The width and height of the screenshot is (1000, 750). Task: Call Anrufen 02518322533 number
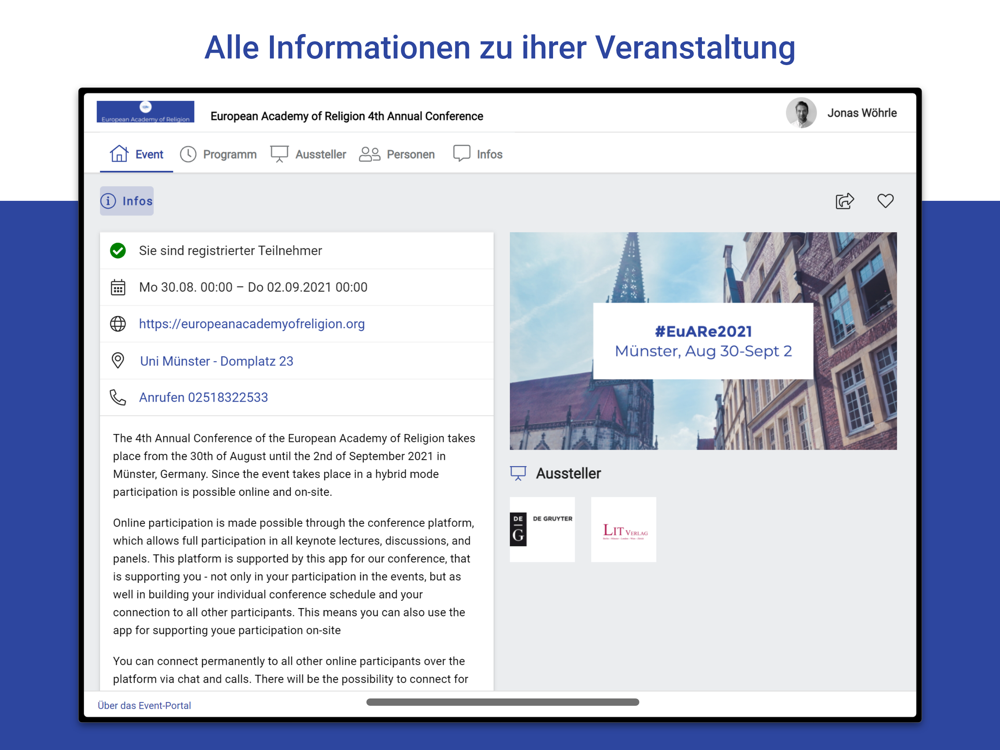coord(203,398)
